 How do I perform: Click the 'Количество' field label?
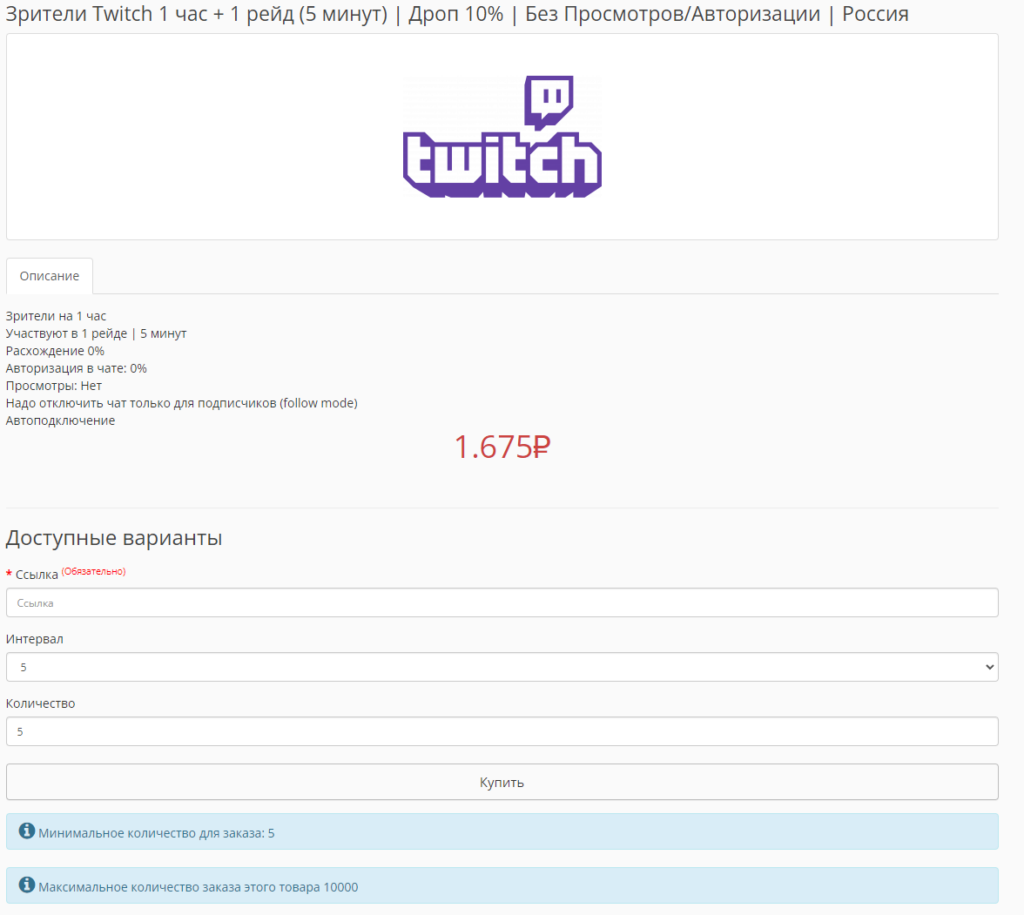(40, 703)
